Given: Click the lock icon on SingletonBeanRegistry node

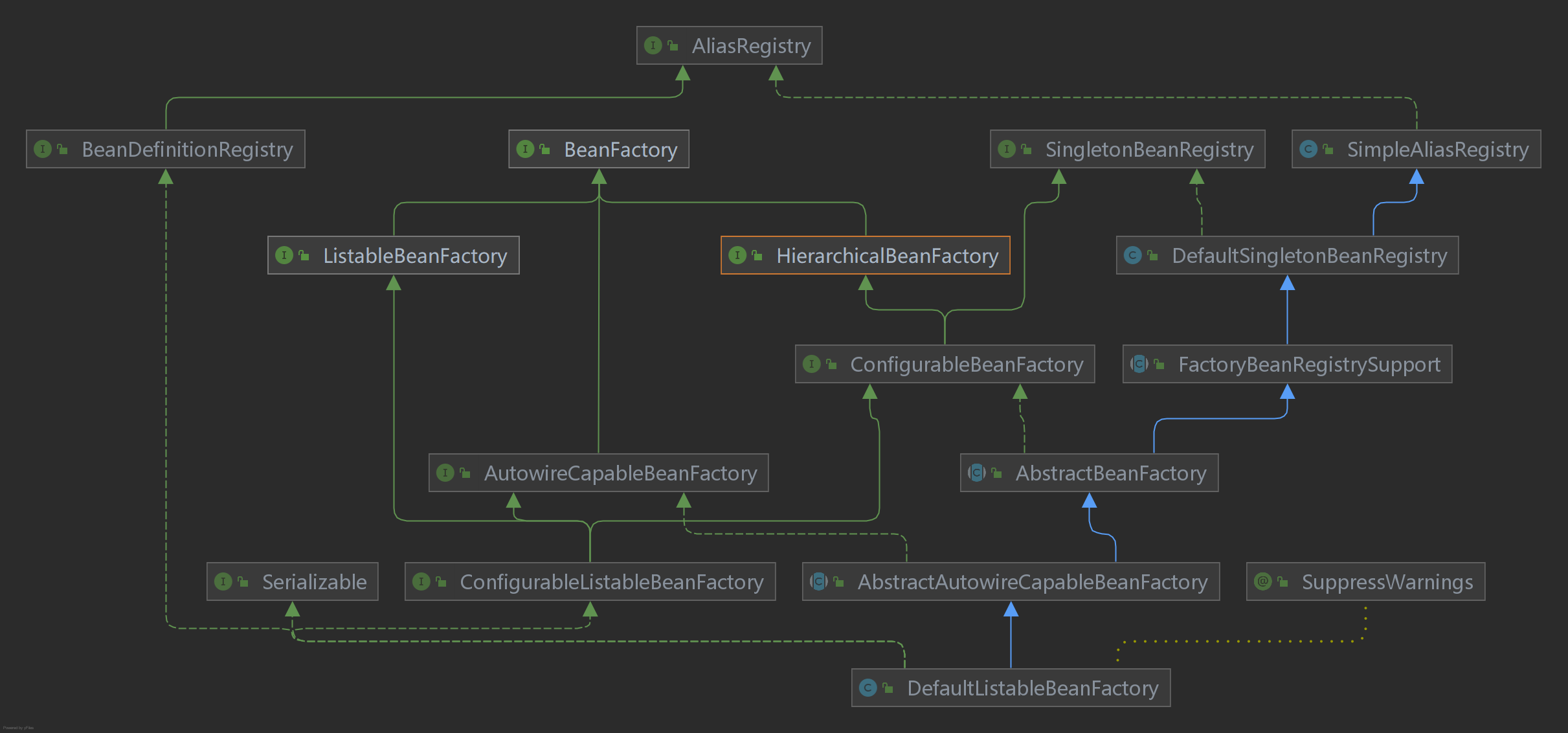Looking at the screenshot, I should coord(1027,149).
